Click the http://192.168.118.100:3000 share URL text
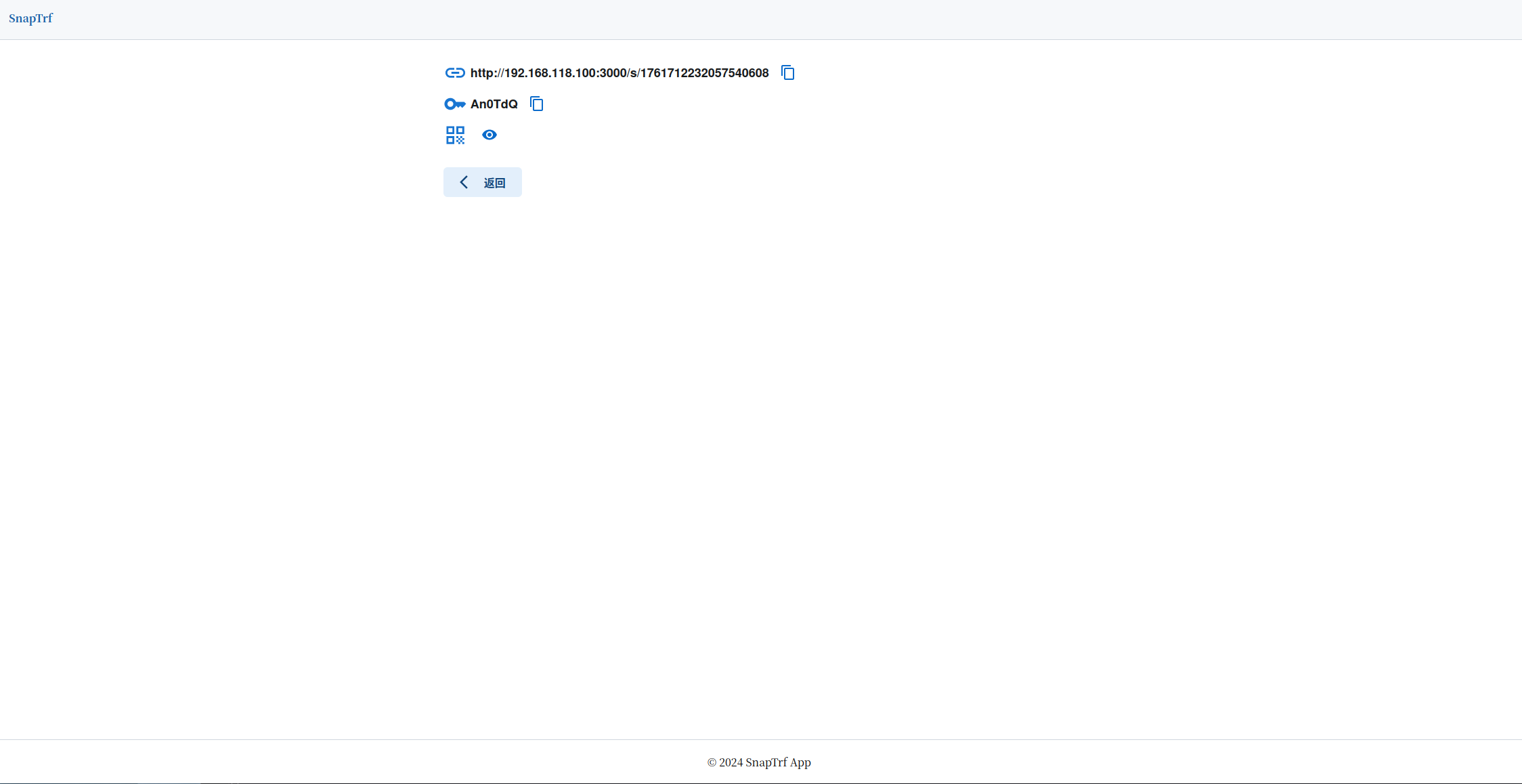The height and width of the screenshot is (784, 1522). (x=619, y=72)
